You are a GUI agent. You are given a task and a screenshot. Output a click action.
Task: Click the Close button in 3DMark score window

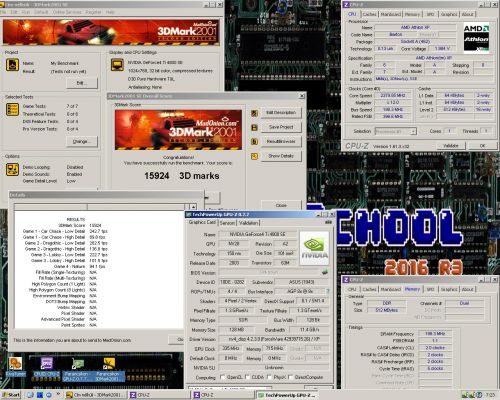click(x=281, y=205)
